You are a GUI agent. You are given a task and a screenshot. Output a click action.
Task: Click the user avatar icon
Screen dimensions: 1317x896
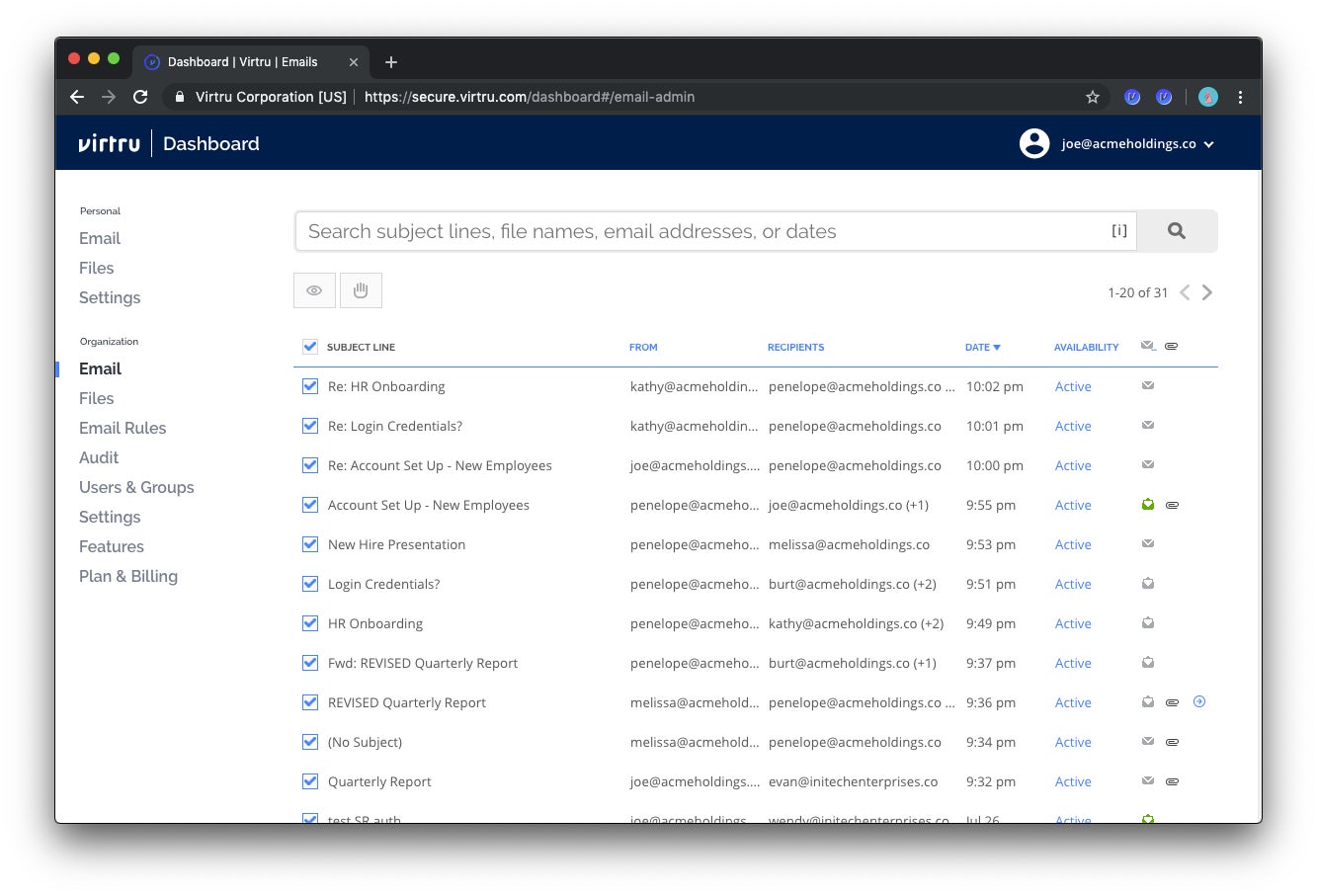coord(1034,143)
